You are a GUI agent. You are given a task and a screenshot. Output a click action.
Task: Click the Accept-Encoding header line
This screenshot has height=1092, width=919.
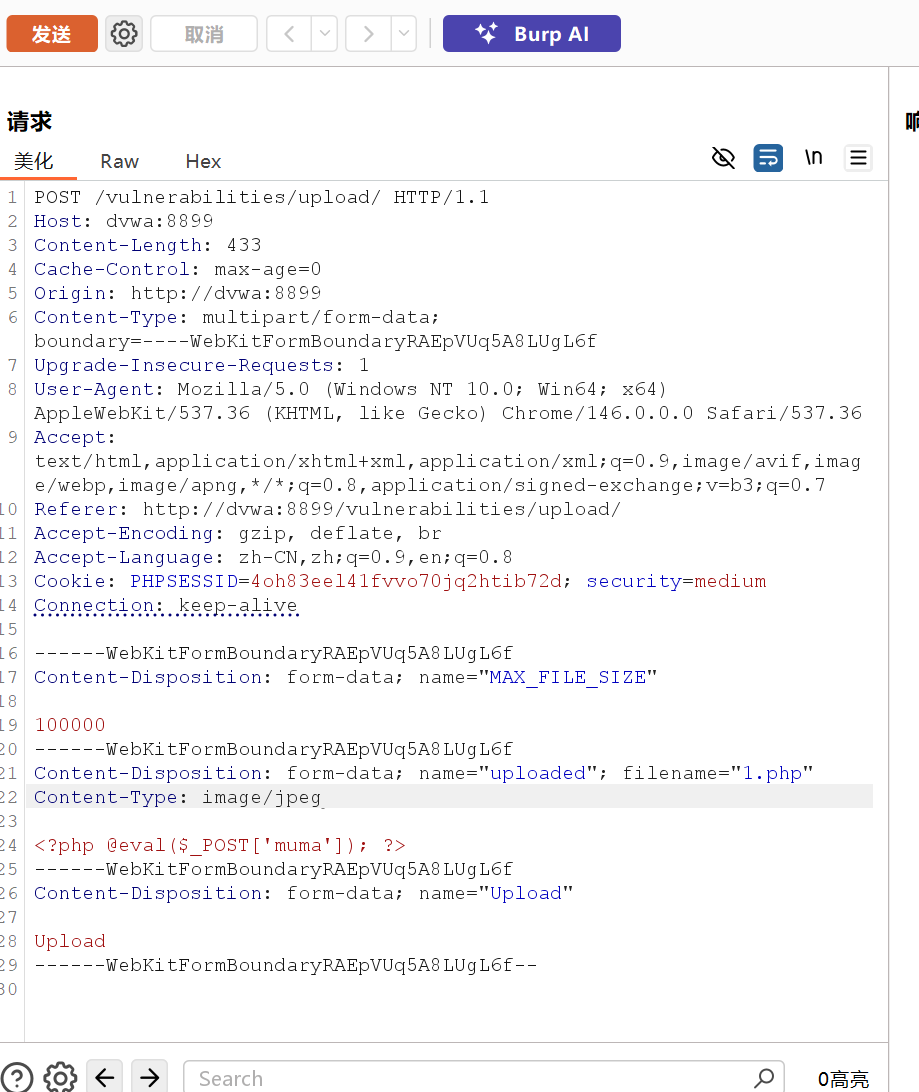tap(237, 533)
